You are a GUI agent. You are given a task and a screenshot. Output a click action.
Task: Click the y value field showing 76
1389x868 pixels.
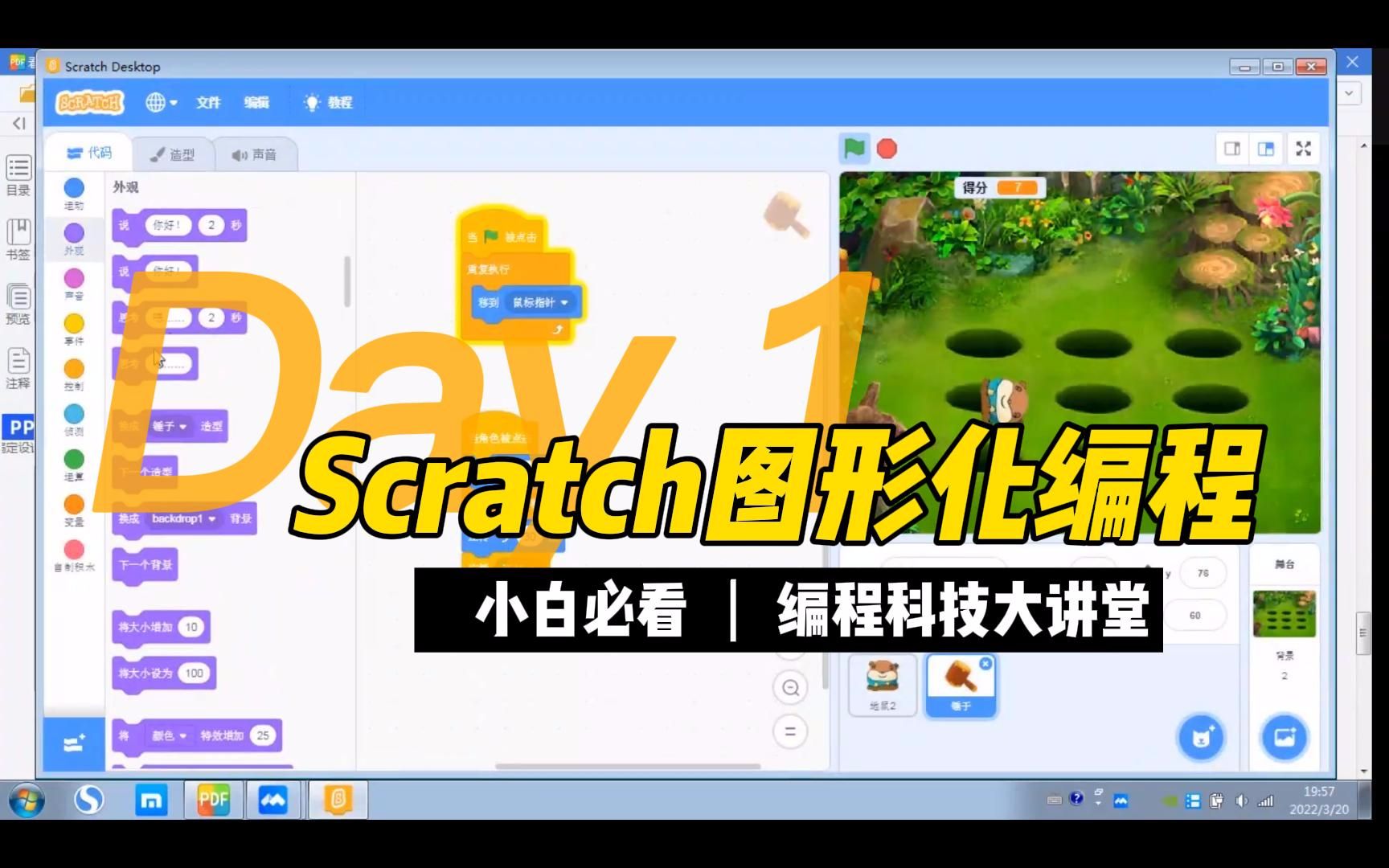pos(1203,573)
